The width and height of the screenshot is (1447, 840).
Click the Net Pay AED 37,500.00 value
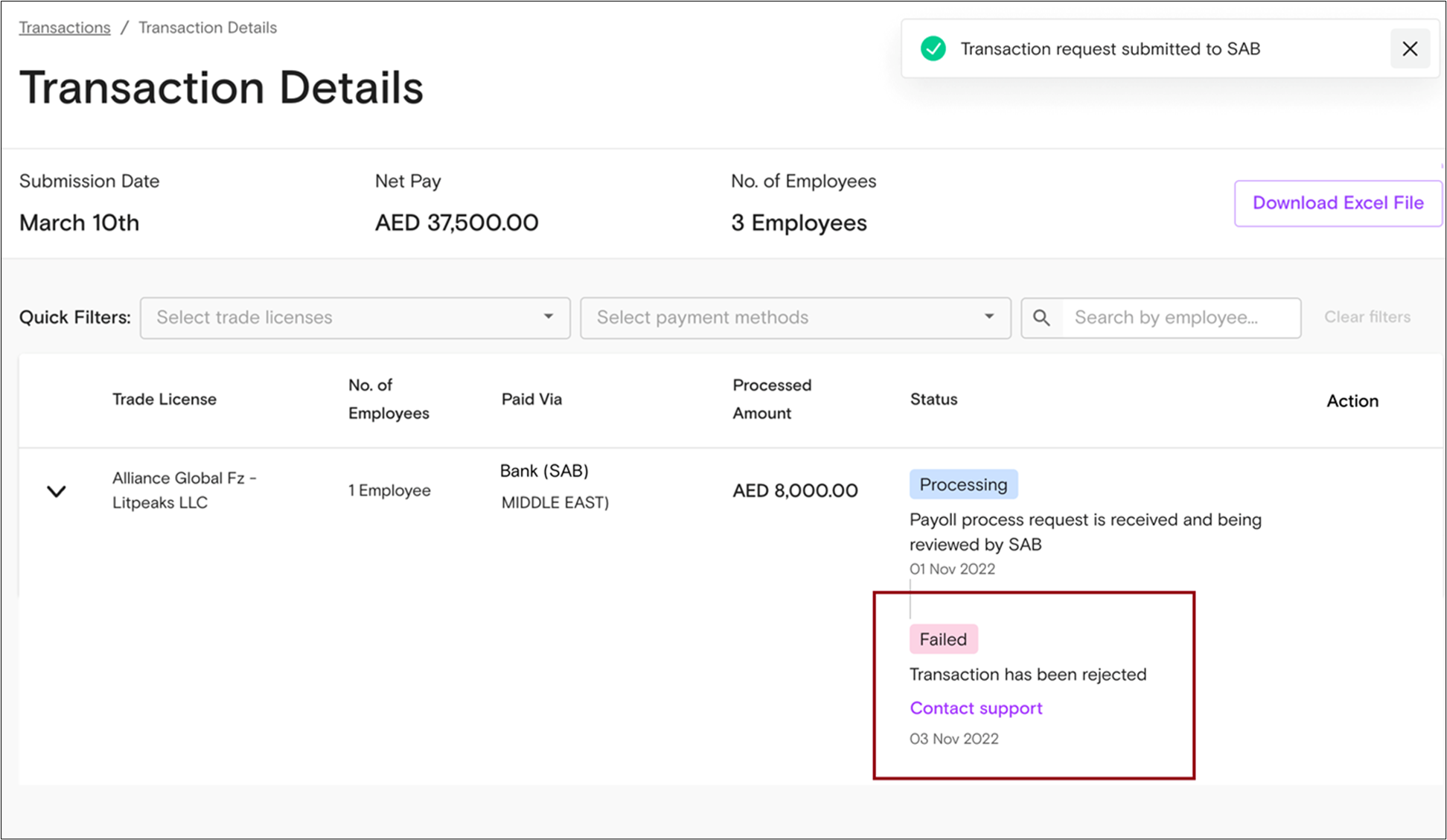456,223
